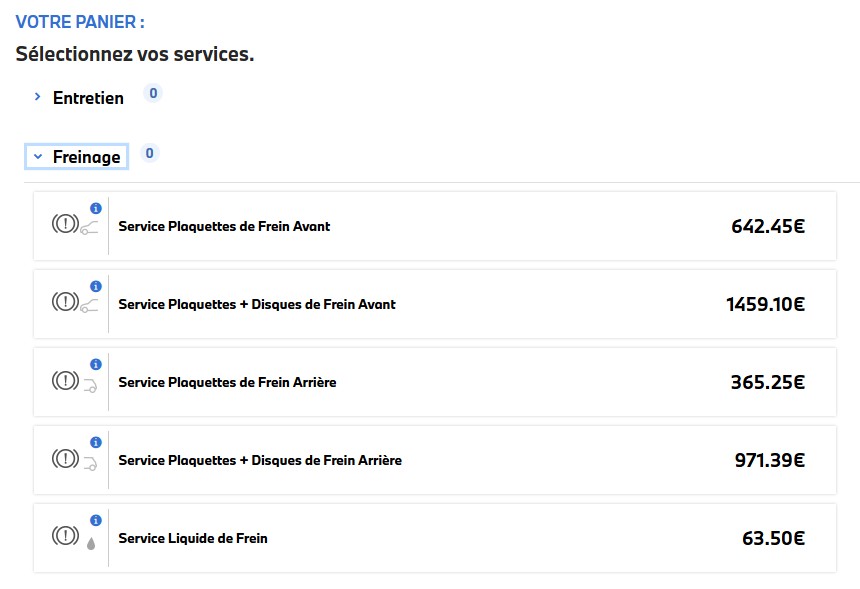Viewport: 860px width, 589px height.
Task: Click the 365.25€ rear pads price
Action: 767,382
